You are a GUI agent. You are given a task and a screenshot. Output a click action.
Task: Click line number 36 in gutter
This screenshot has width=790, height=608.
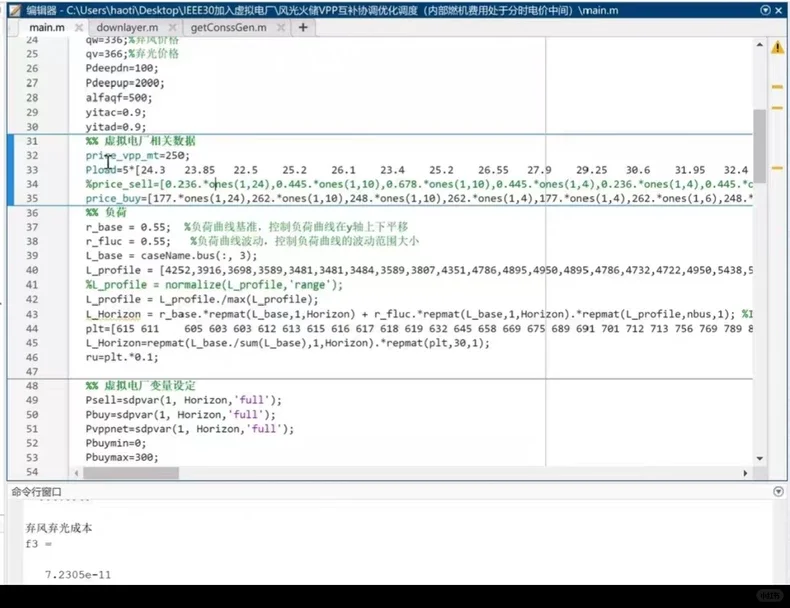pos(32,213)
